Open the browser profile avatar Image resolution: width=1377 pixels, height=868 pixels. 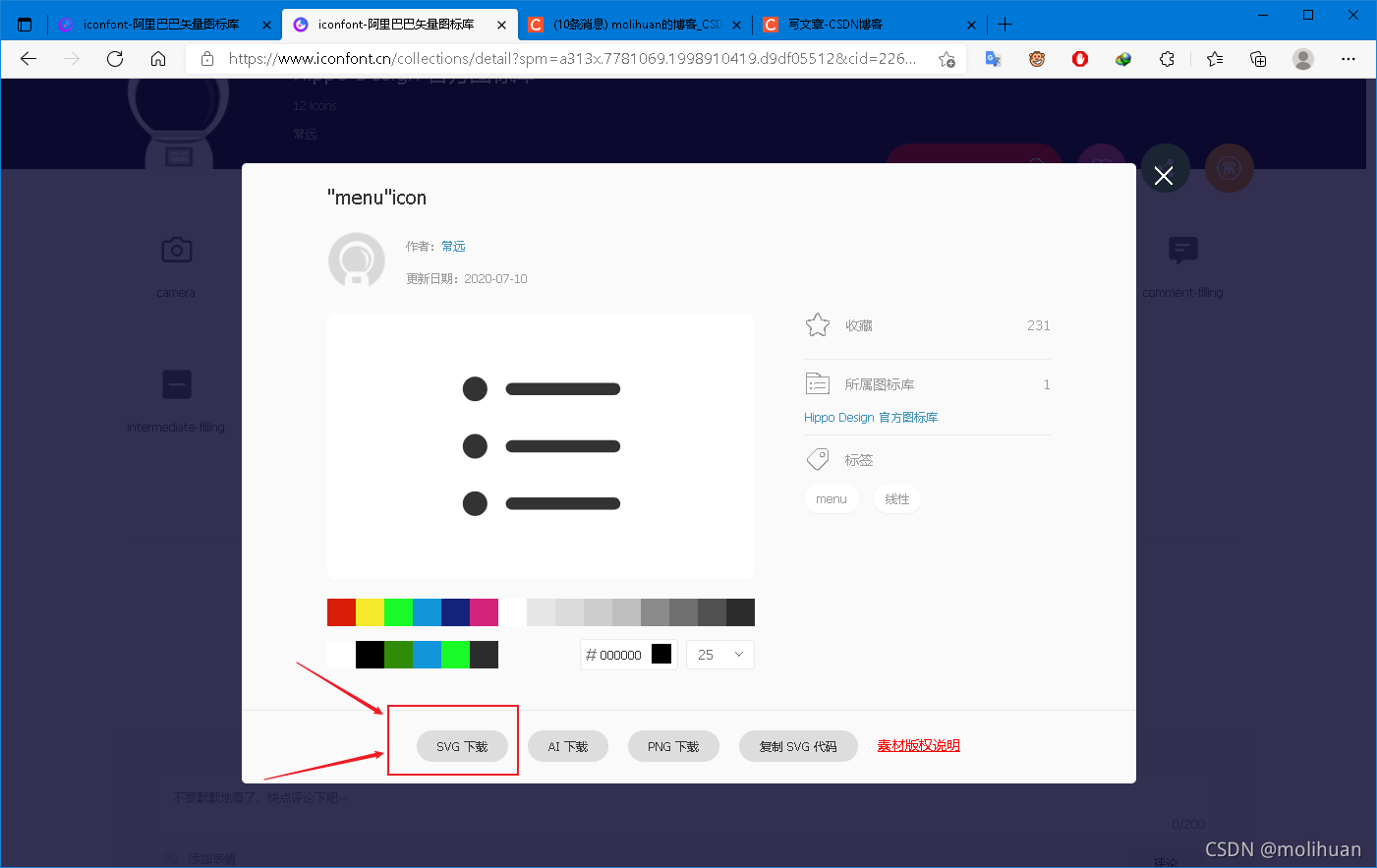[1303, 59]
